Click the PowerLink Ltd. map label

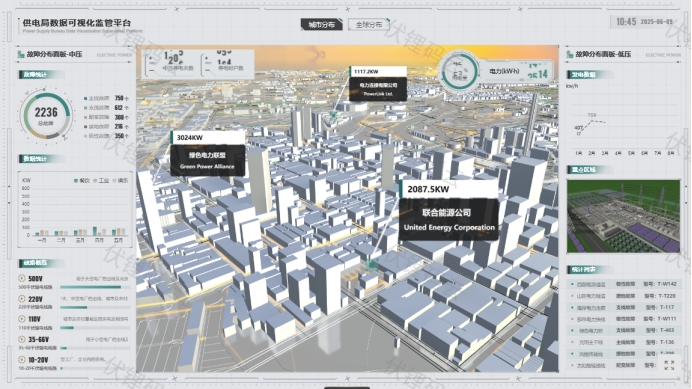coord(378,89)
